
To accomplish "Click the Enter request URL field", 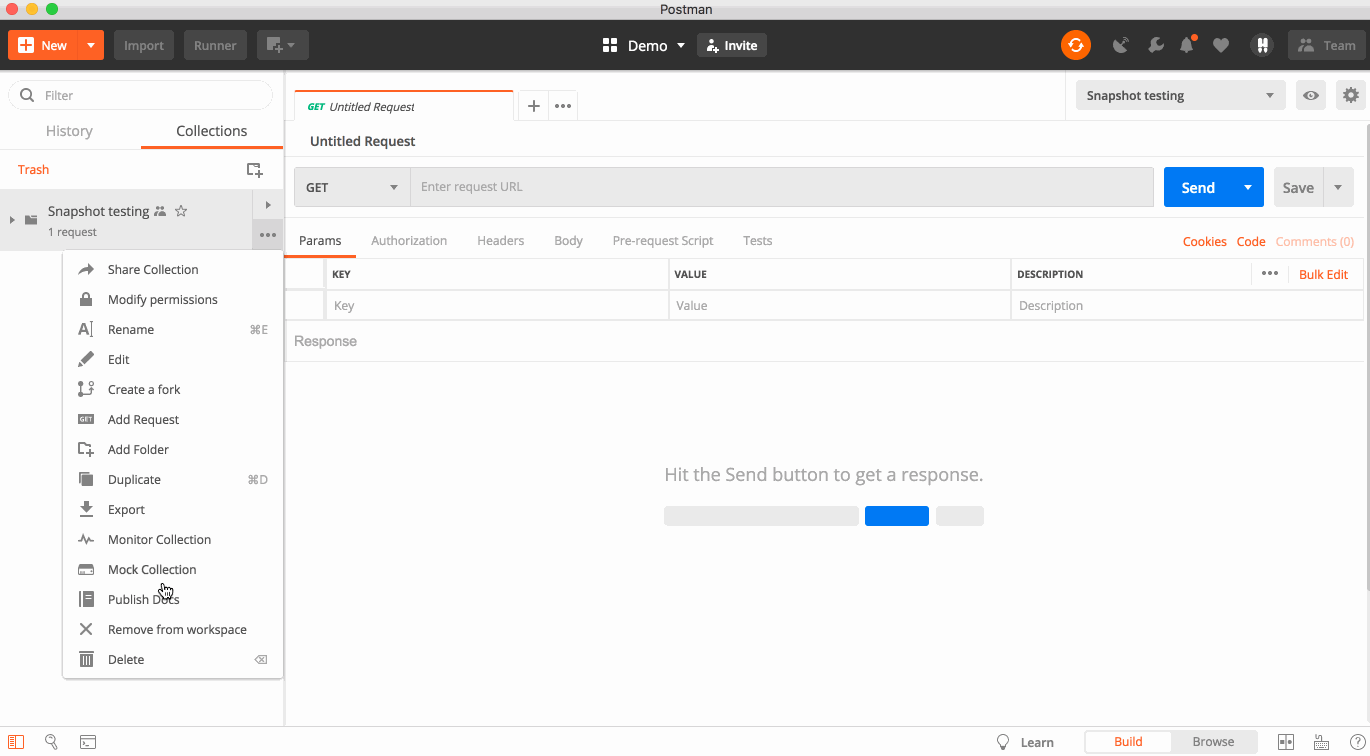I will coord(781,187).
